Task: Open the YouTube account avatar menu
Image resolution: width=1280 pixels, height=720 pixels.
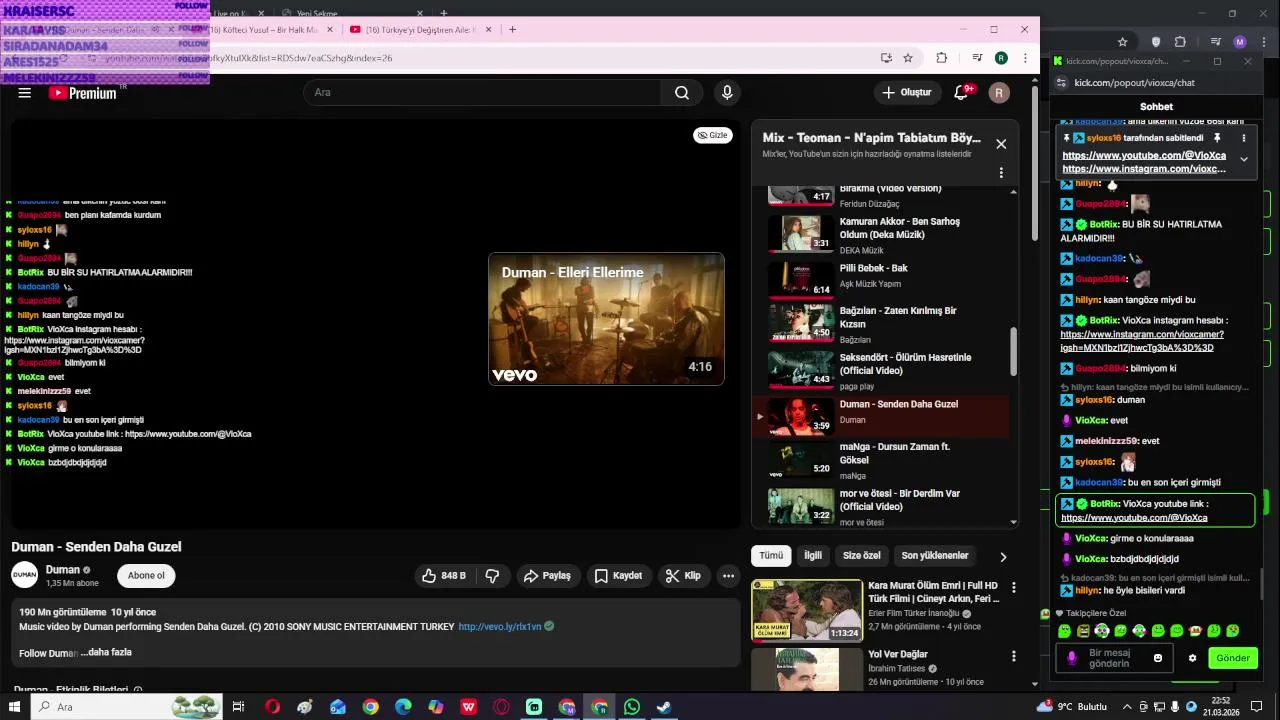Action: pos(999,93)
